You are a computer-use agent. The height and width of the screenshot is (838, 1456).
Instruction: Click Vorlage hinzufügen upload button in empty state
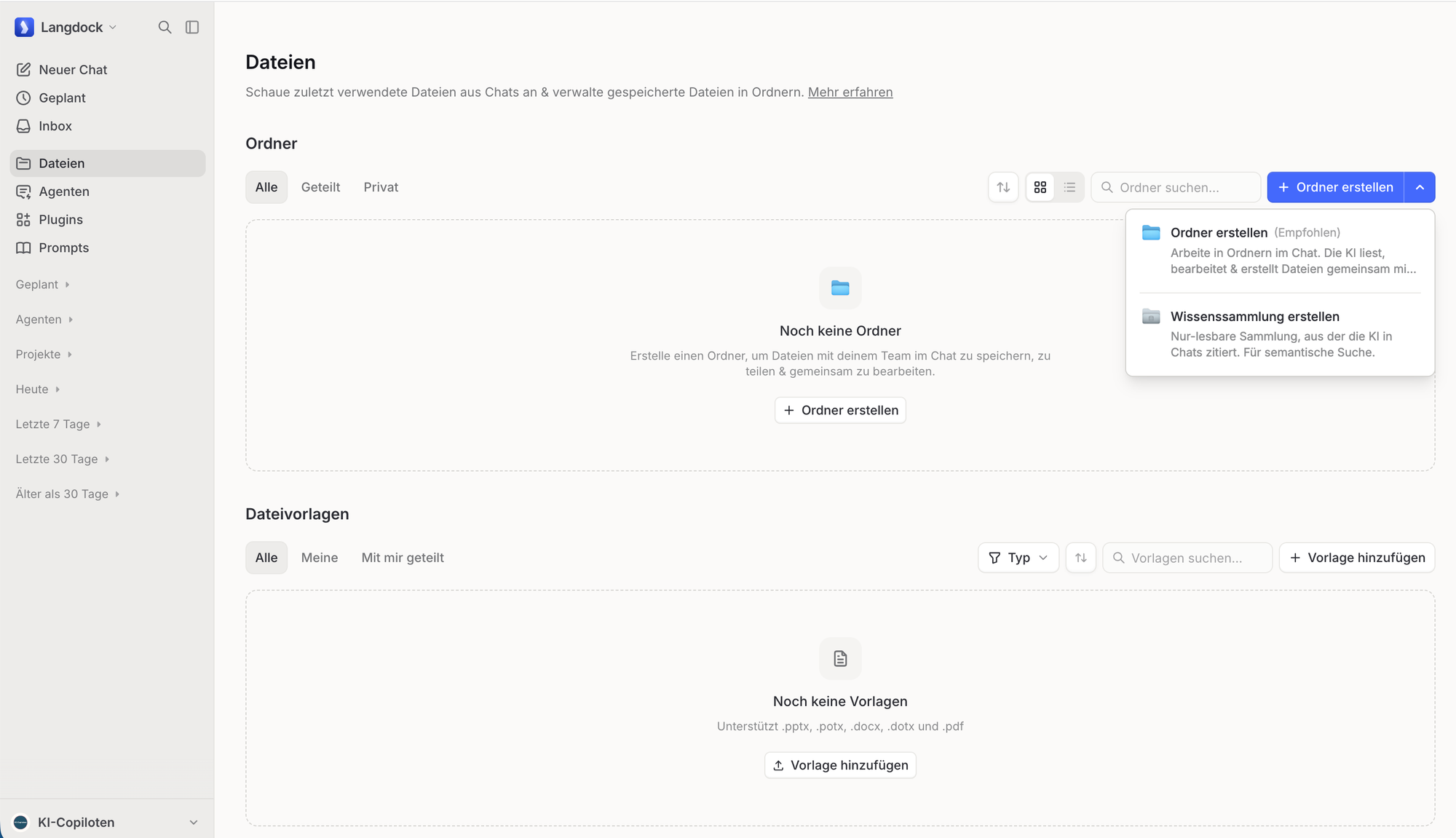[840, 765]
